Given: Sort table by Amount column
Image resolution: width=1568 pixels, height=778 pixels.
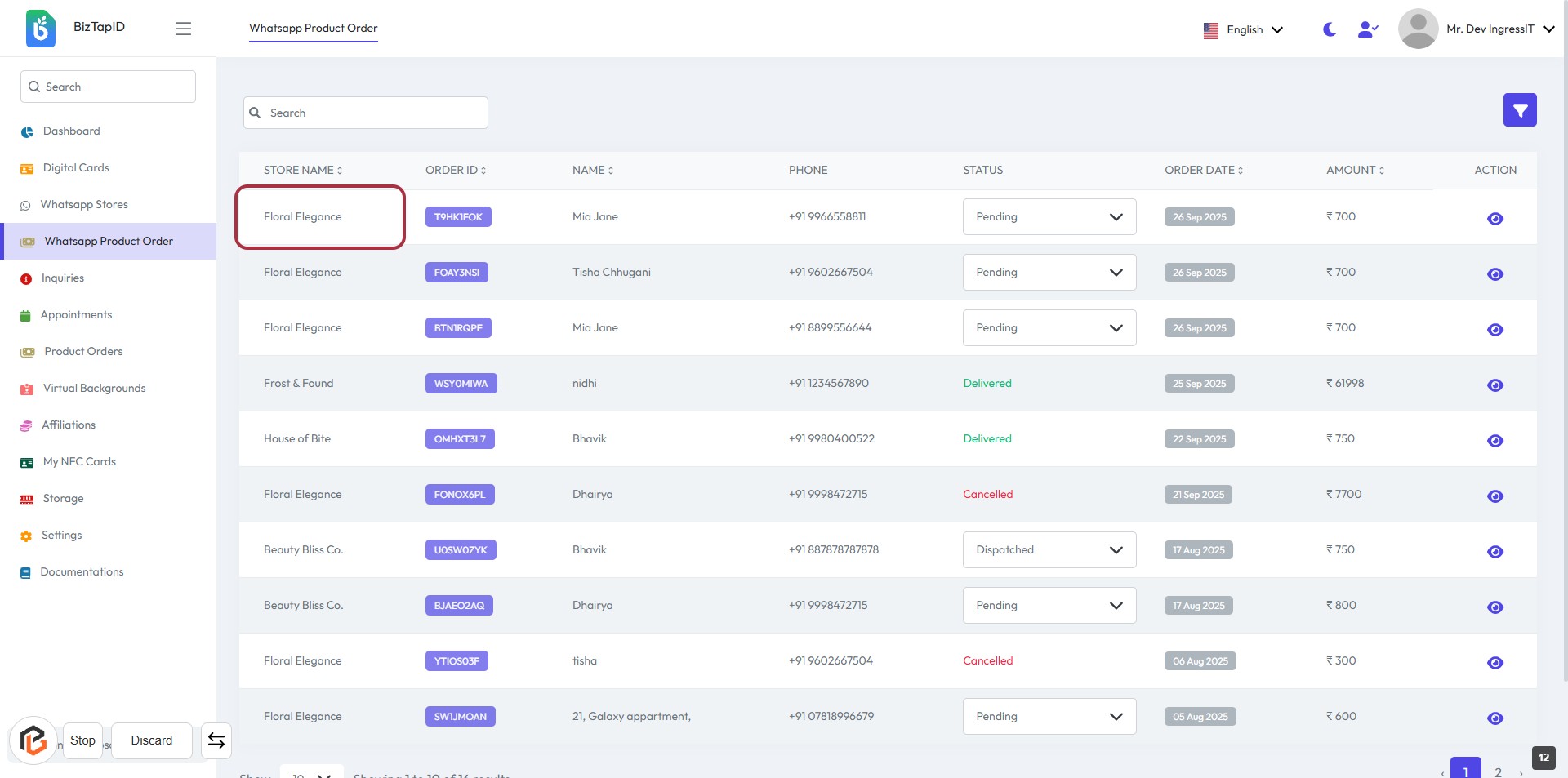Looking at the screenshot, I should coord(1354,171).
